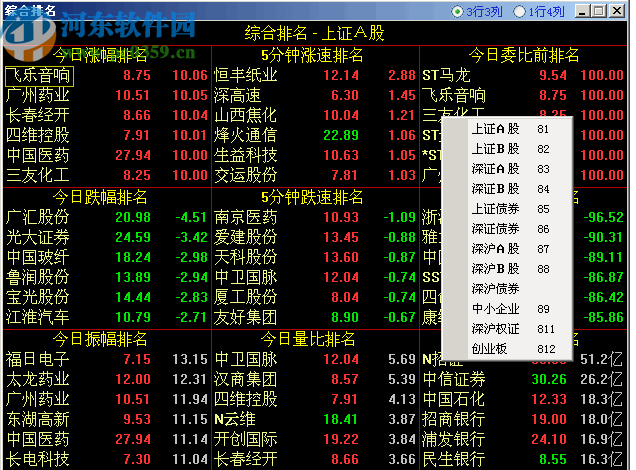Click 鲁润股份 in the decline ranking
The height and width of the screenshot is (470, 636).
(107, 277)
